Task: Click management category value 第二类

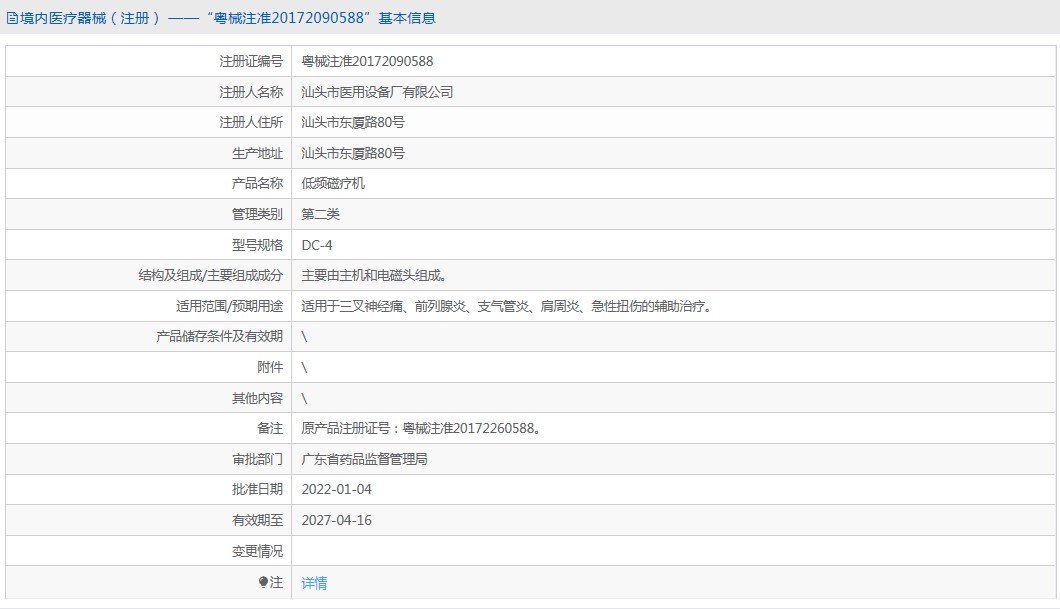Action: [x=321, y=214]
